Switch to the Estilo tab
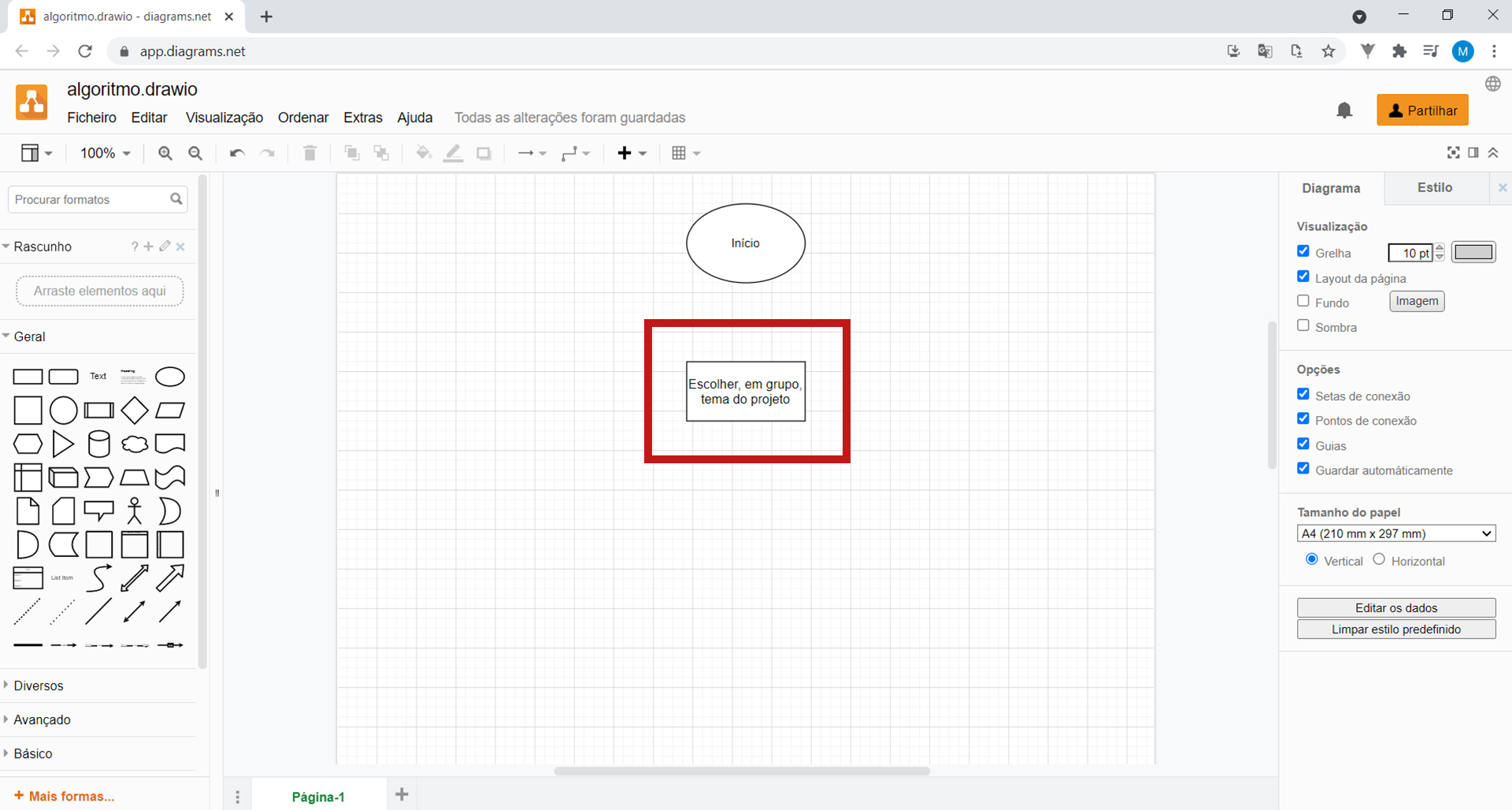Screen dimensions: 1512x810 [1435, 188]
